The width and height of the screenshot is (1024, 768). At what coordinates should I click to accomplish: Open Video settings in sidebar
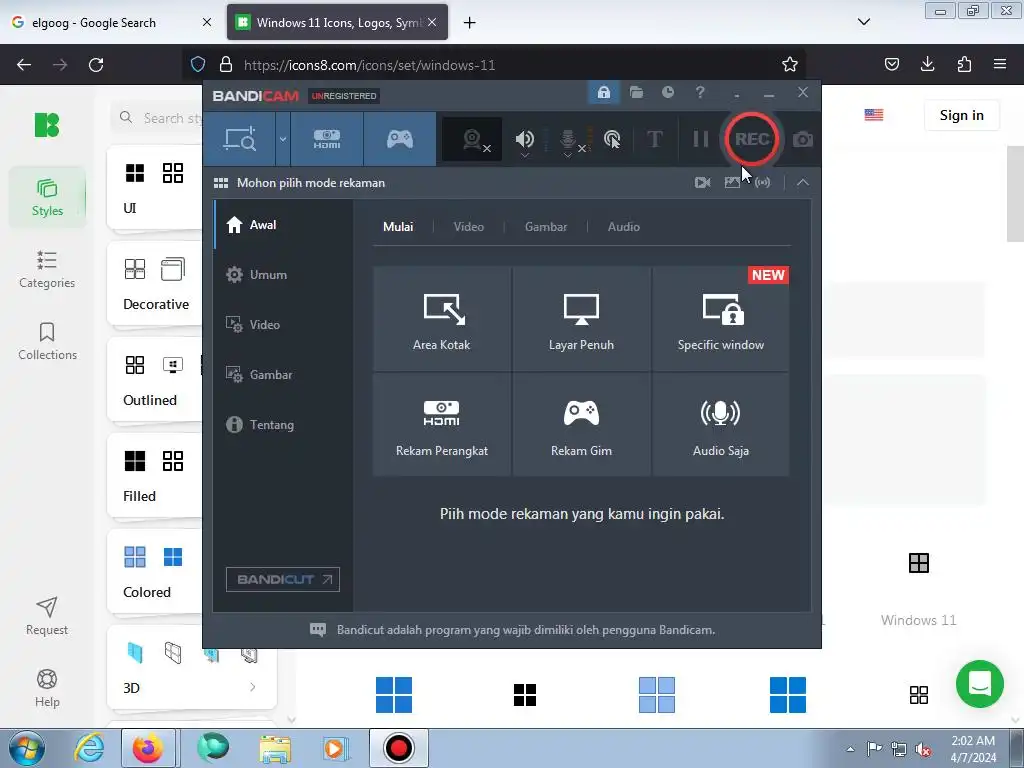pyautogui.click(x=283, y=325)
